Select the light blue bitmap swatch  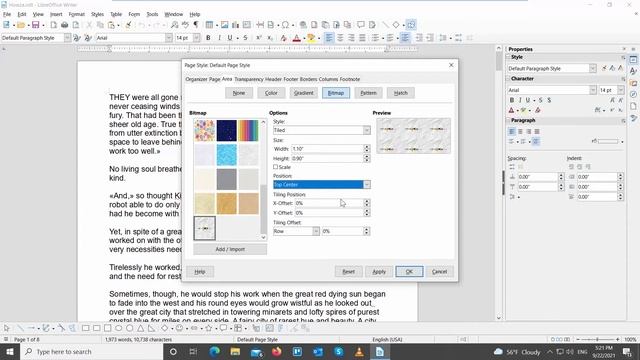[227, 155]
